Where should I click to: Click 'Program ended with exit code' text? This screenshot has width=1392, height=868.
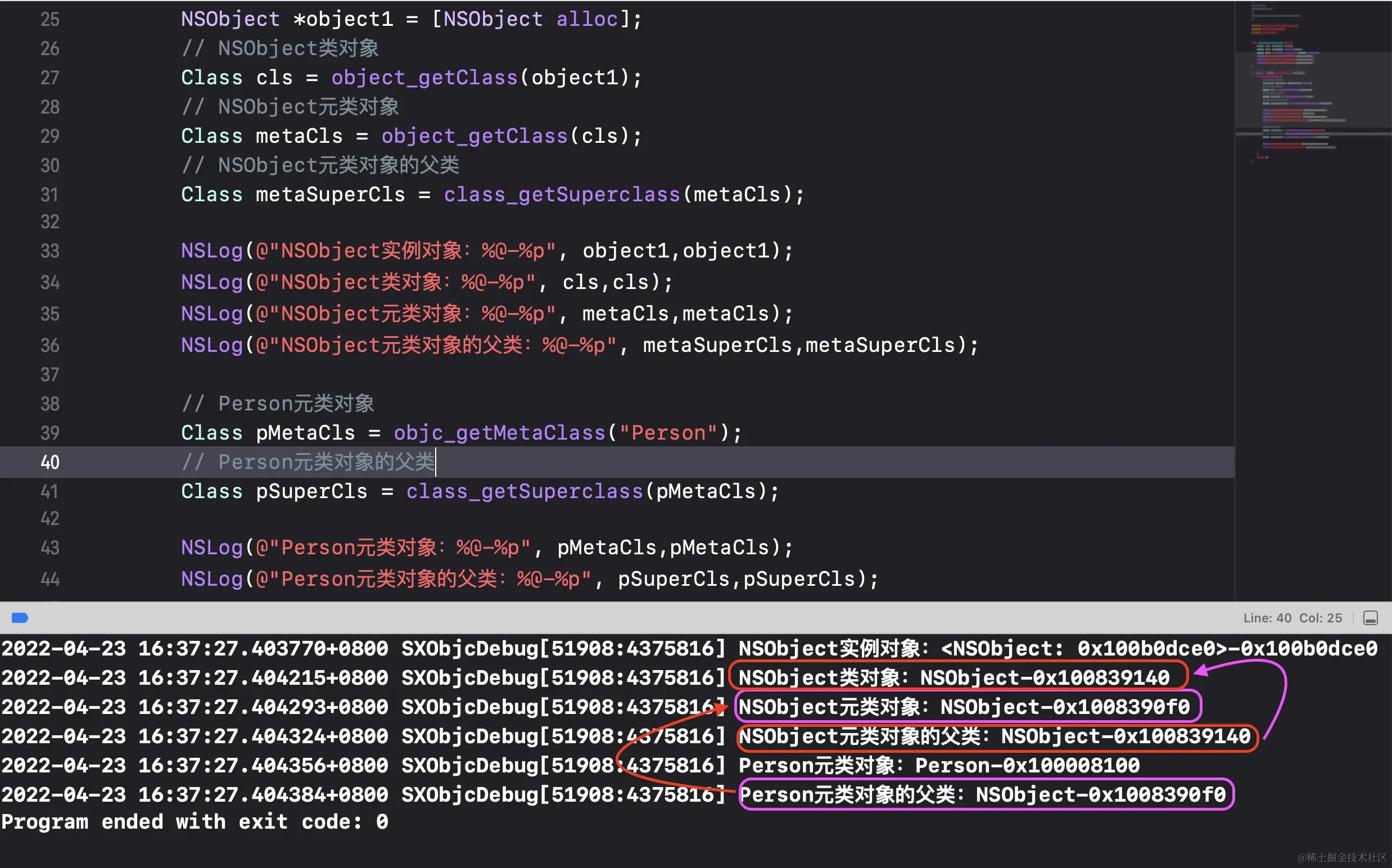pyautogui.click(x=194, y=822)
